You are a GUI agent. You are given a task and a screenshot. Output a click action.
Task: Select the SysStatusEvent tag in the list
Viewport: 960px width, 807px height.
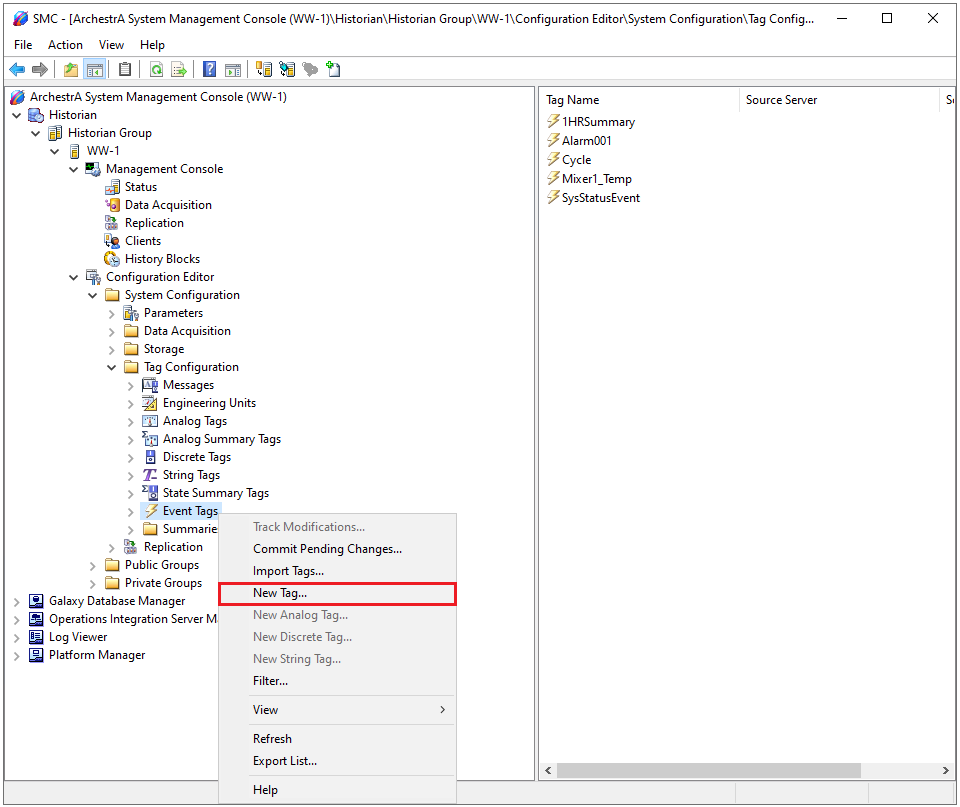click(601, 198)
